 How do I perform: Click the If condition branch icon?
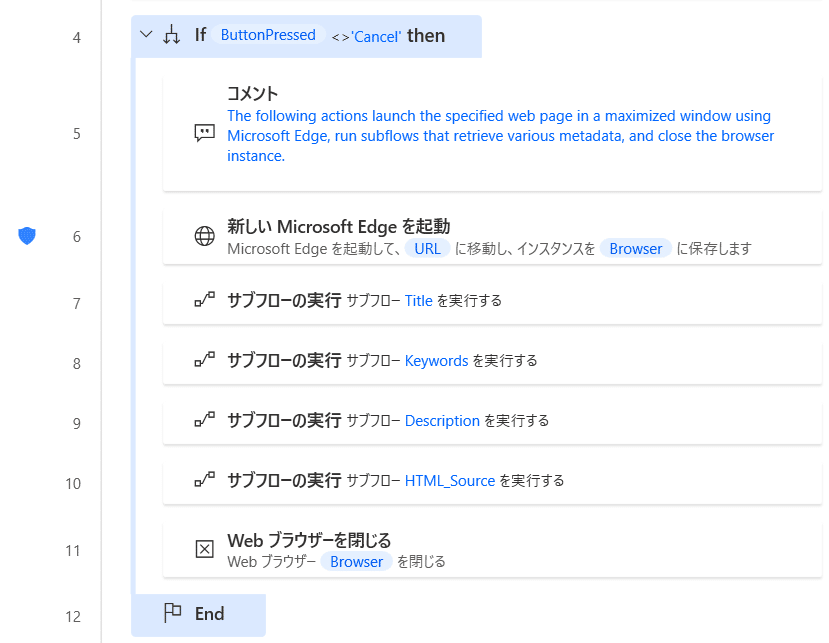point(171,35)
